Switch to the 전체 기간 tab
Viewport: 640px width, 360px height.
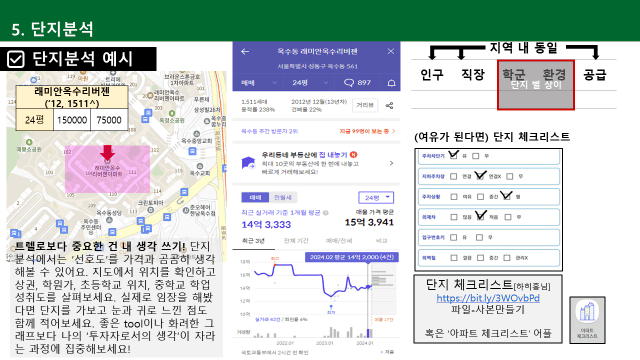[x=296, y=241]
